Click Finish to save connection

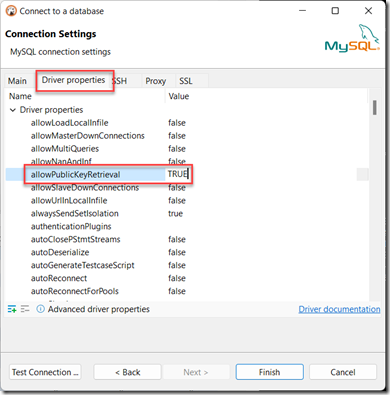[269, 372]
